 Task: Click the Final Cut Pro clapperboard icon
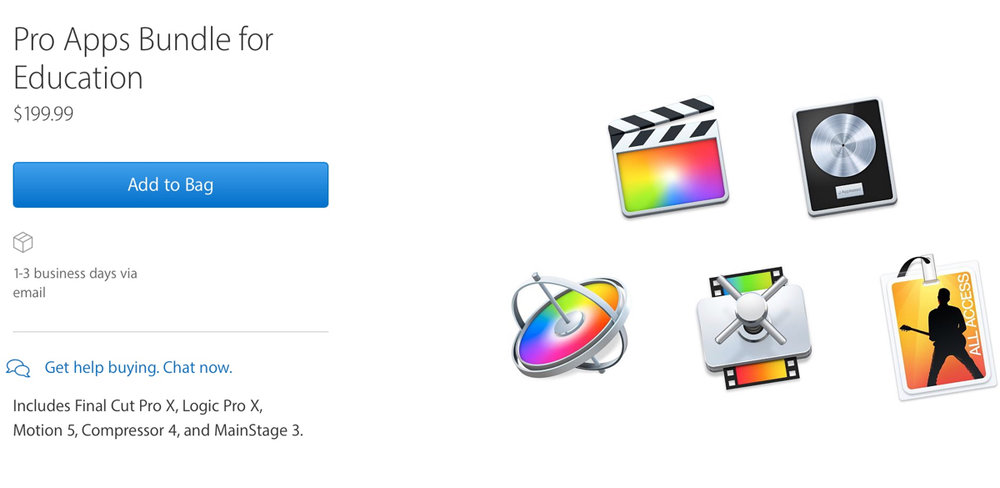click(668, 156)
